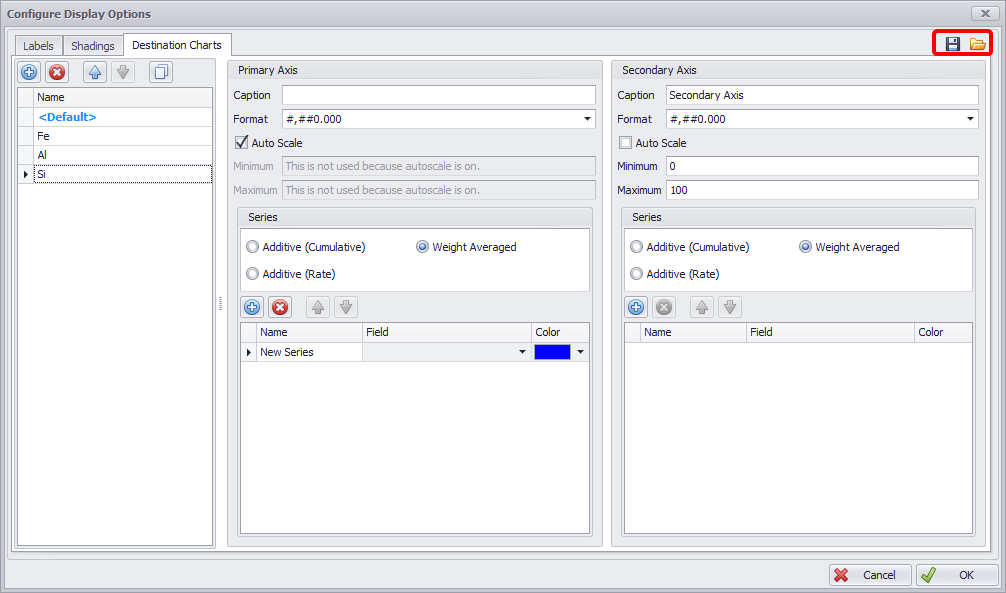Click the Secondary Axis Caption field
The image size is (1006, 593).
pos(822,95)
